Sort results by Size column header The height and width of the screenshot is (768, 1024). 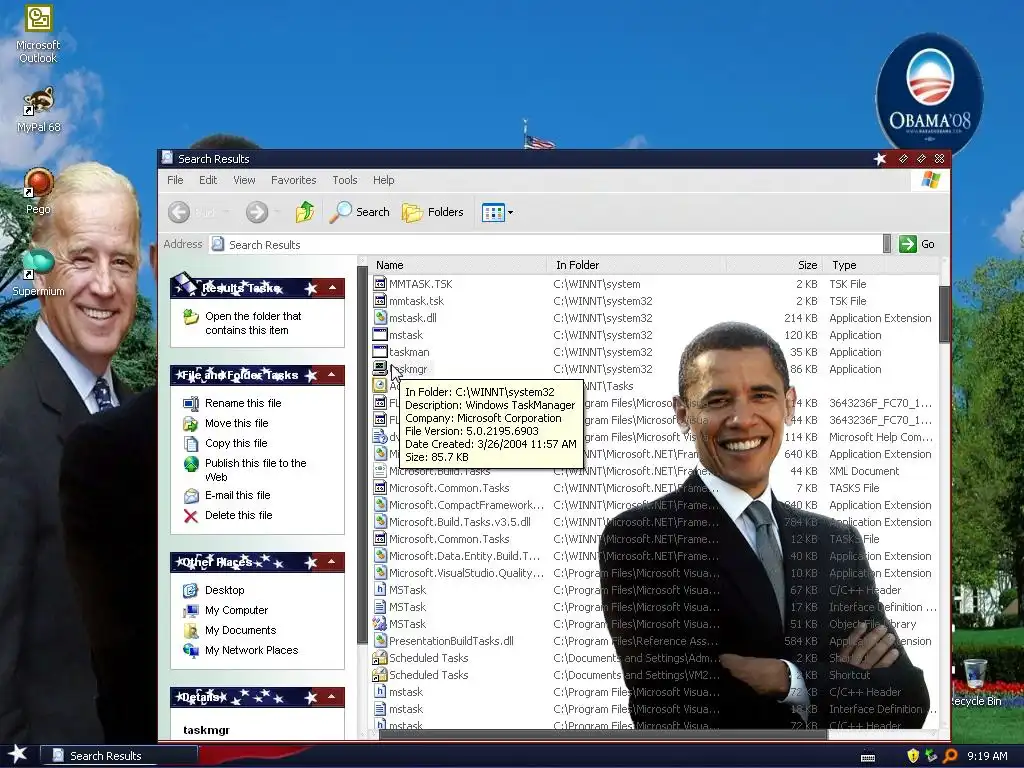click(774, 265)
